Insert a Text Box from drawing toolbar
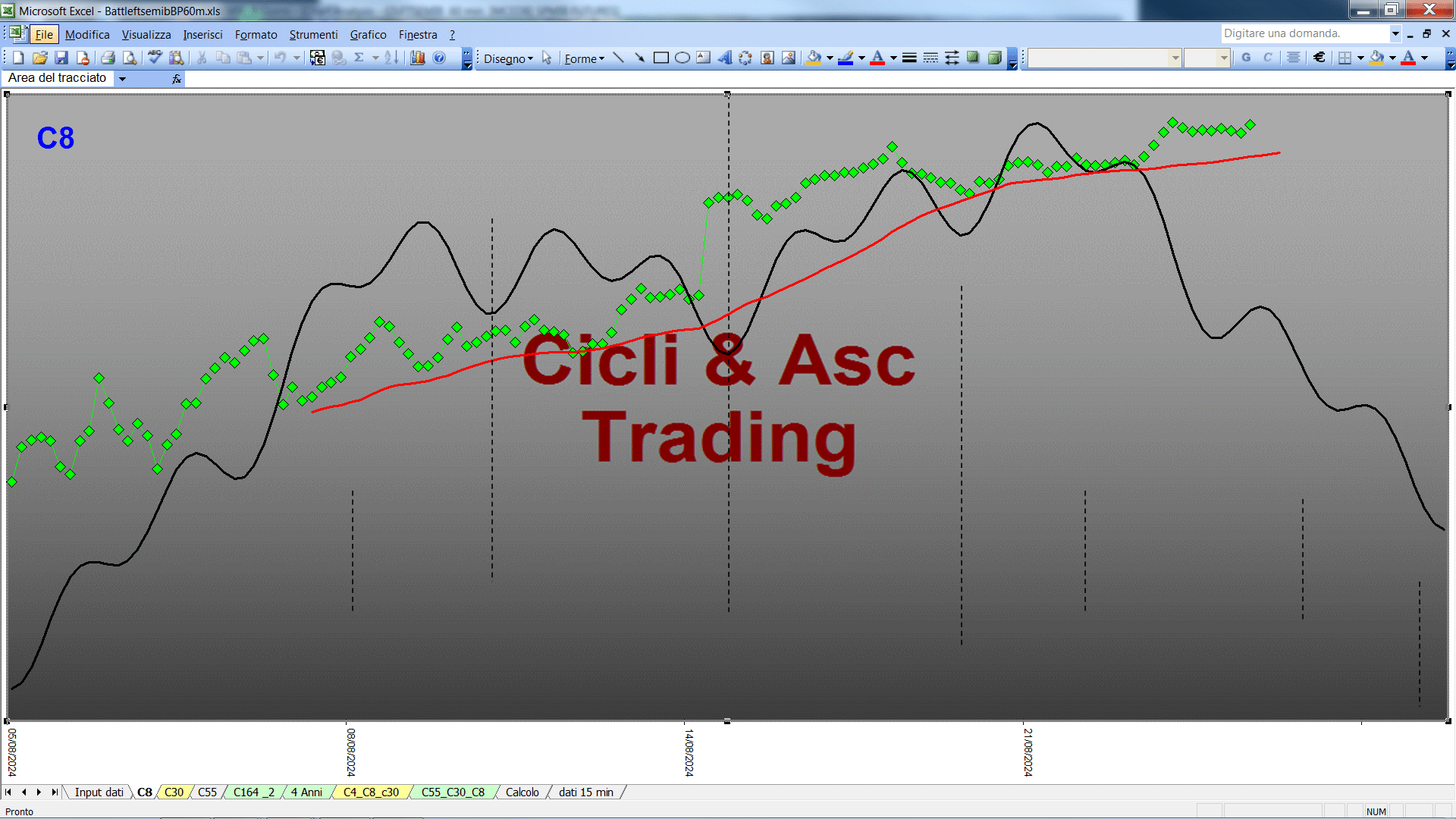Viewport: 1456px width, 819px height. pyautogui.click(x=704, y=58)
